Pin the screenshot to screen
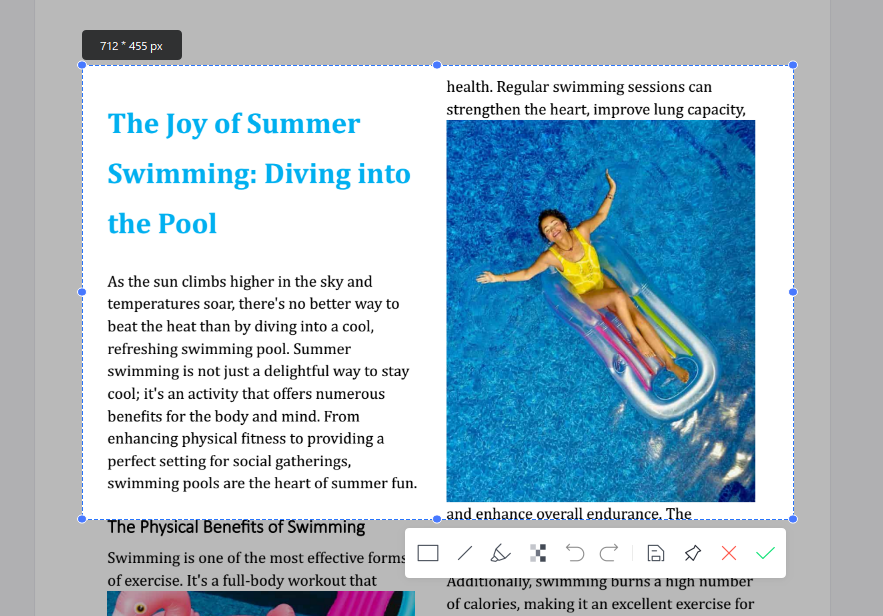 click(693, 553)
